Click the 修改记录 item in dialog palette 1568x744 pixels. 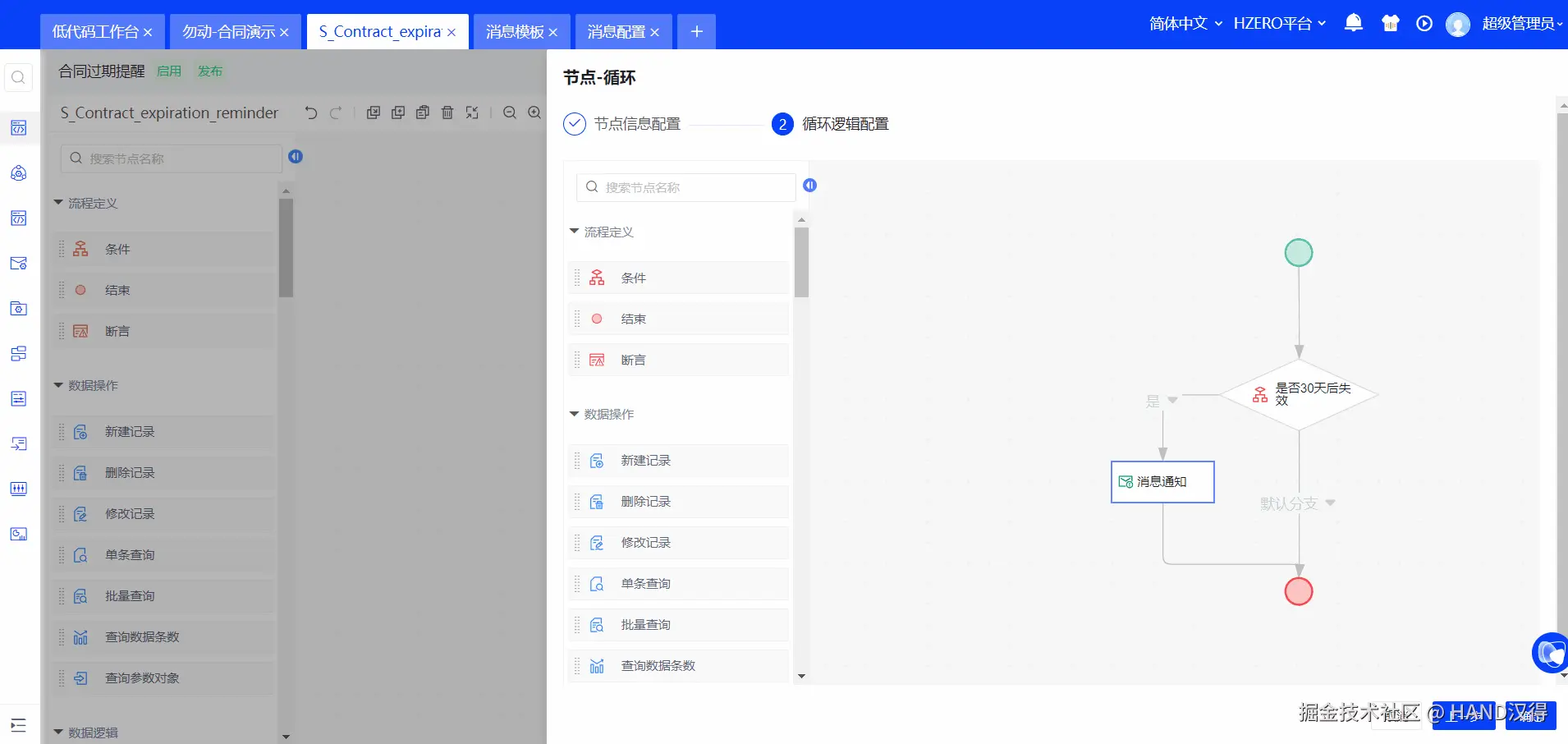click(x=678, y=543)
